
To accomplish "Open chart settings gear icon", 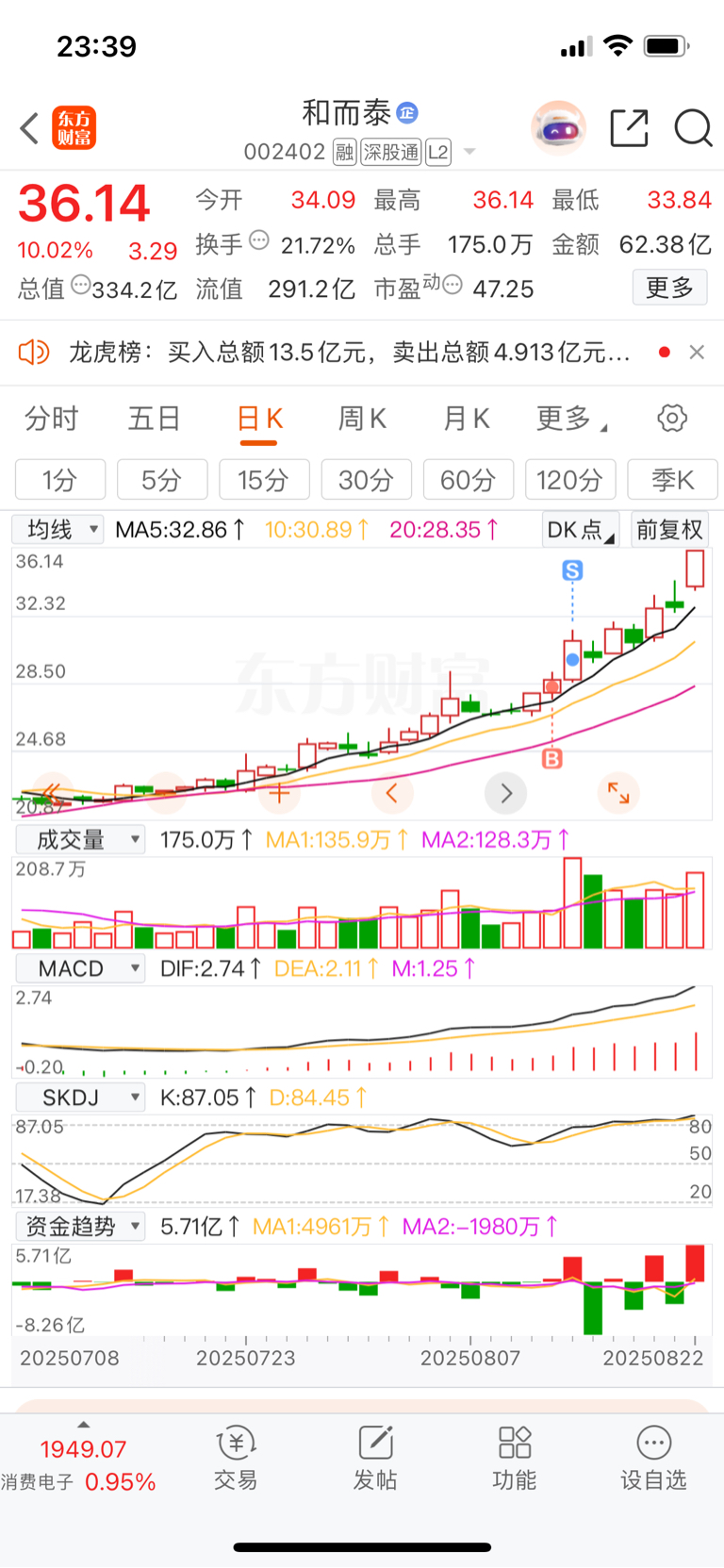I will 672,419.
